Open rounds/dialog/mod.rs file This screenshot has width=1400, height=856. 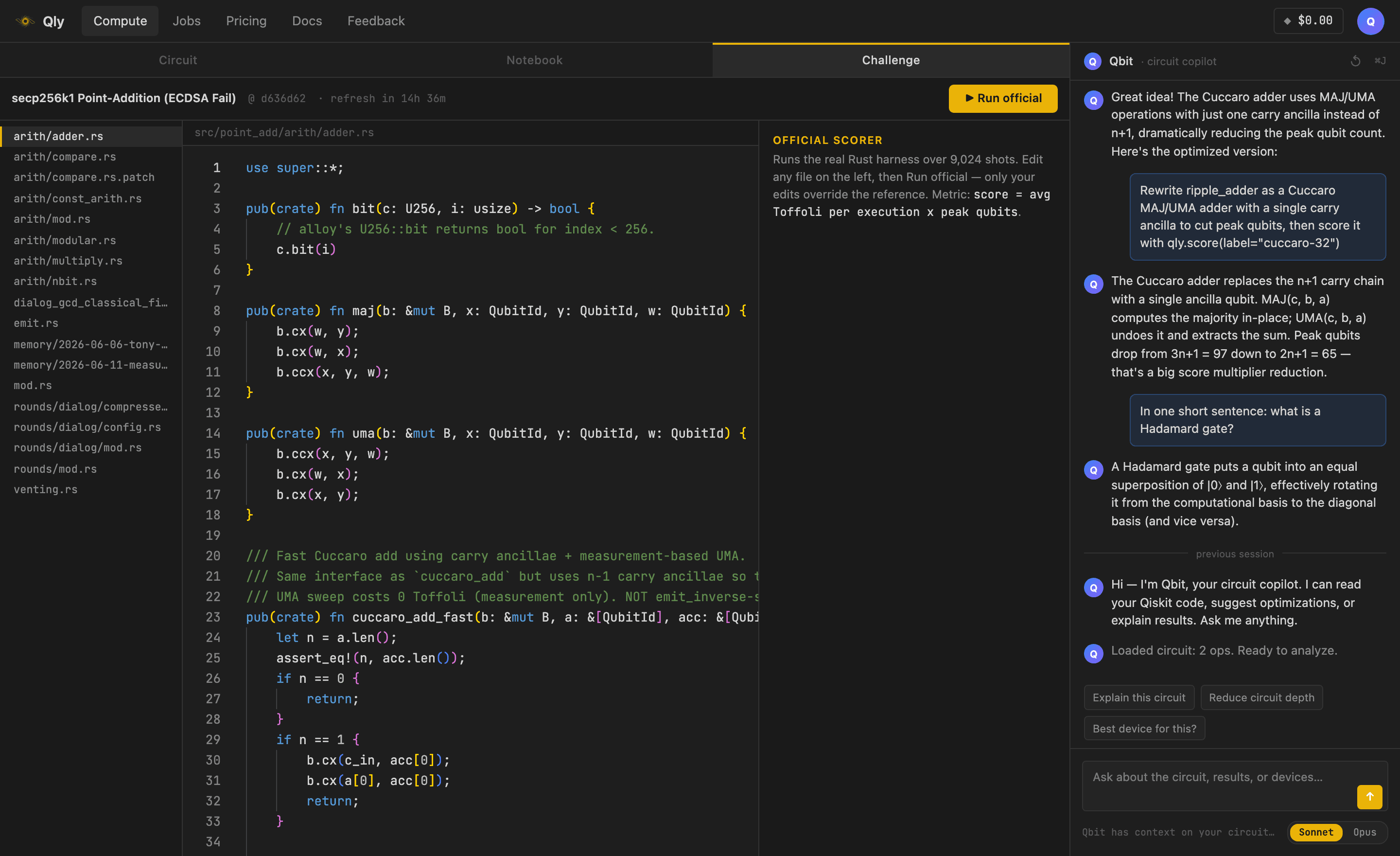[x=91, y=448]
